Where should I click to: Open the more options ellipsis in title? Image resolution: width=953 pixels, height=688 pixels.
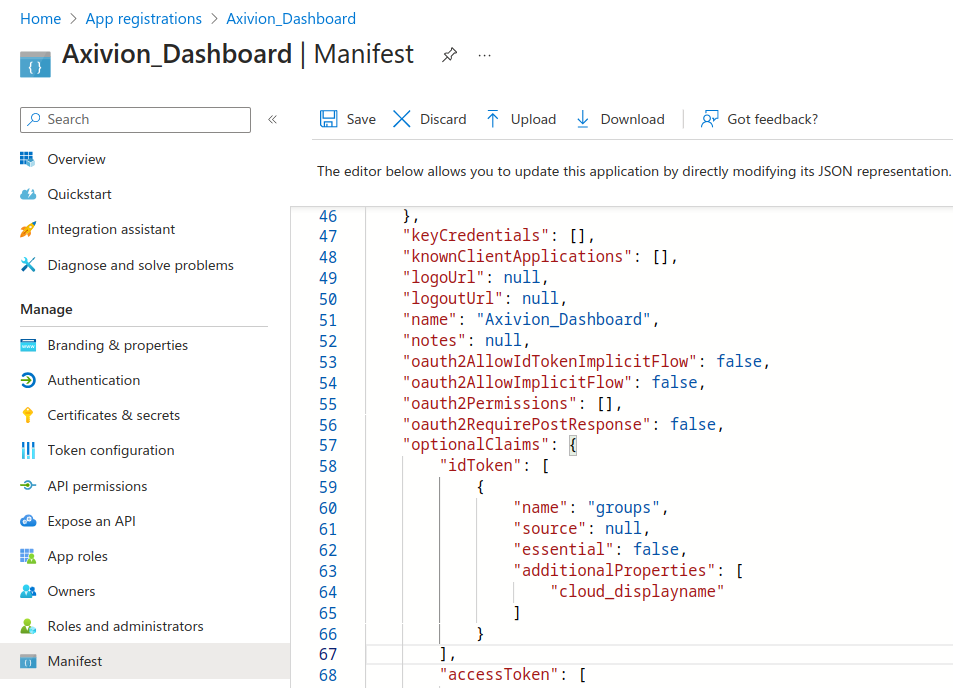pyautogui.click(x=484, y=55)
